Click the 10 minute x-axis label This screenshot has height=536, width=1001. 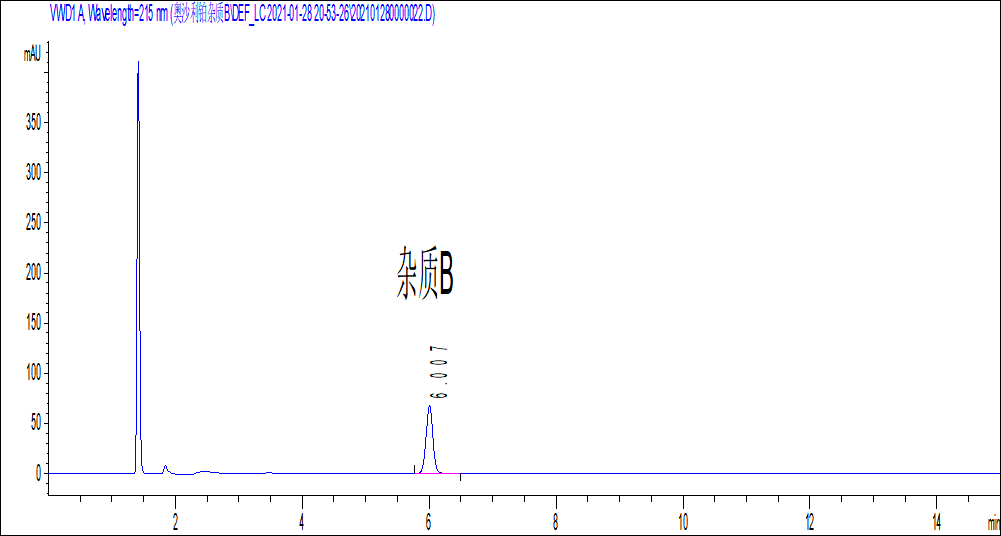[682, 520]
